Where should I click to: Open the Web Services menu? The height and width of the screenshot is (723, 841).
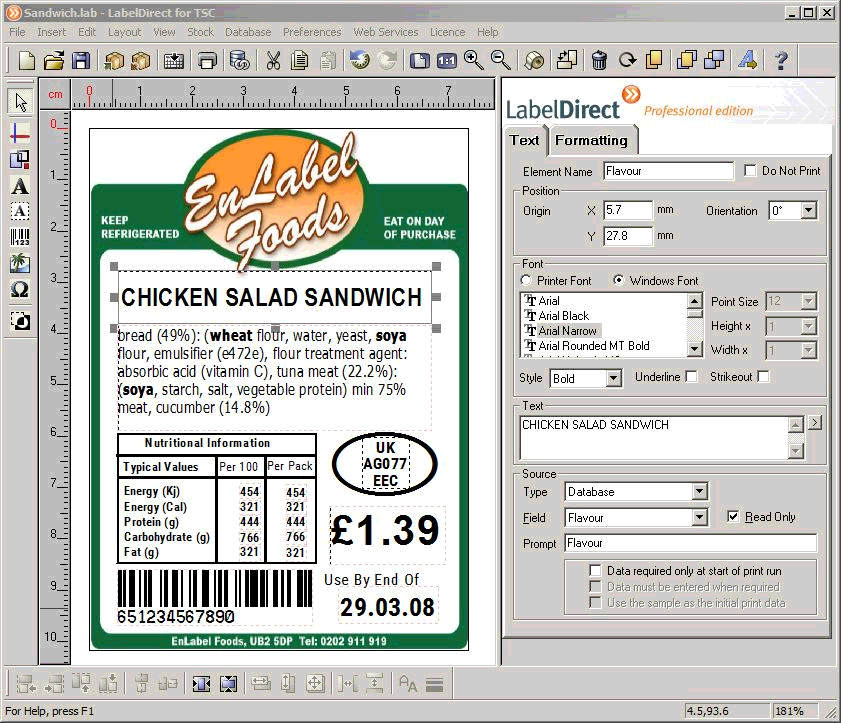tap(386, 32)
